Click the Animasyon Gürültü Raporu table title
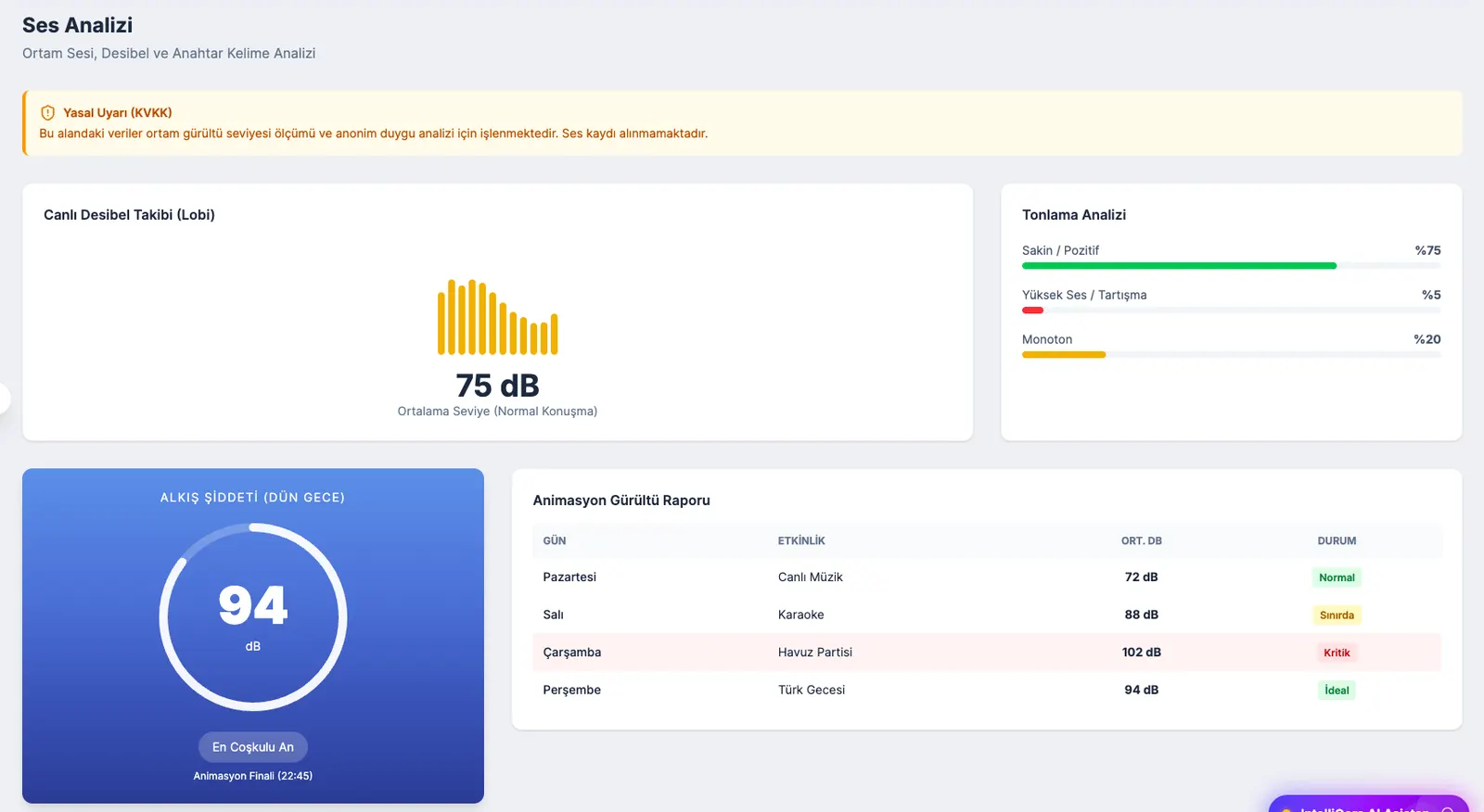This screenshot has height=812, width=1484. 621,501
